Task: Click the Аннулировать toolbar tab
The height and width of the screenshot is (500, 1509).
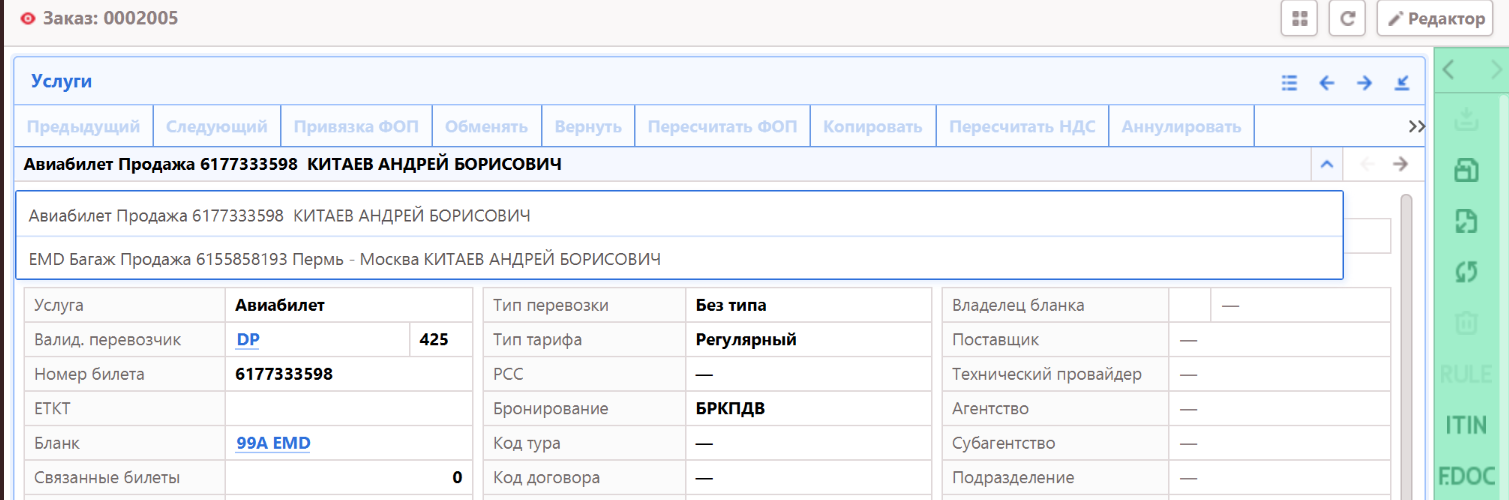Action: click(1181, 127)
